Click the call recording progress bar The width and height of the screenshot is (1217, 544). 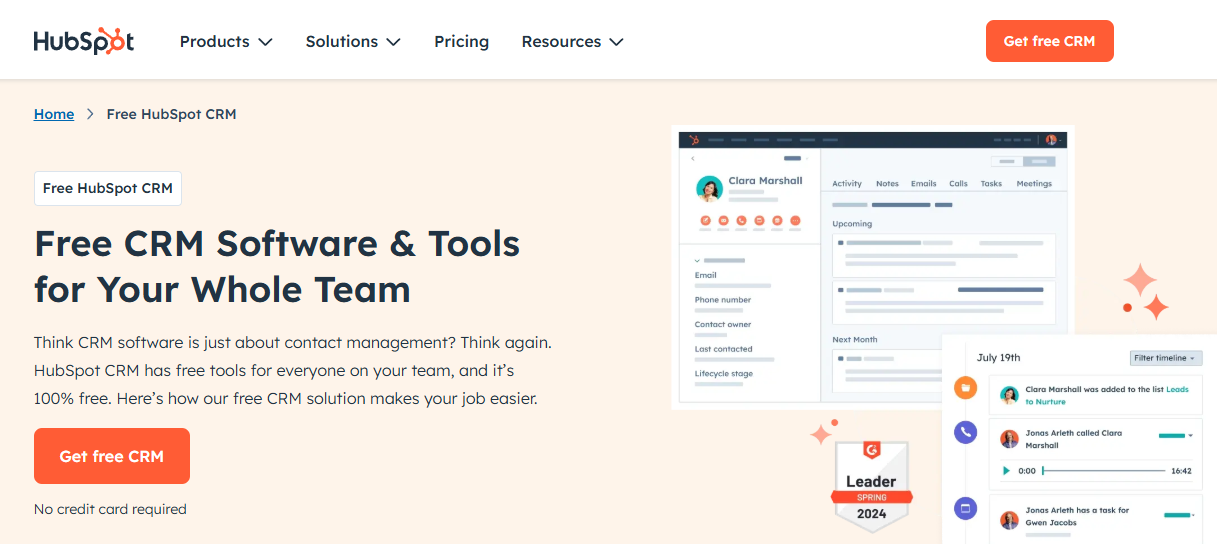click(1103, 470)
